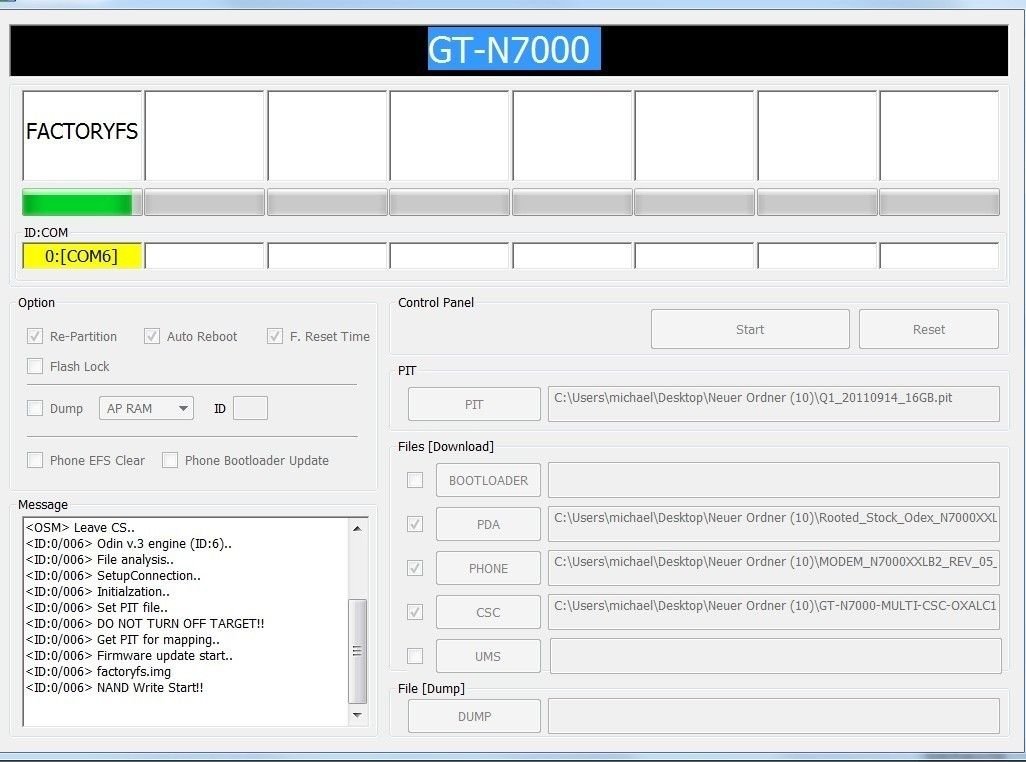The width and height of the screenshot is (1026, 762).
Task: Click the Reset button
Action: [929, 329]
